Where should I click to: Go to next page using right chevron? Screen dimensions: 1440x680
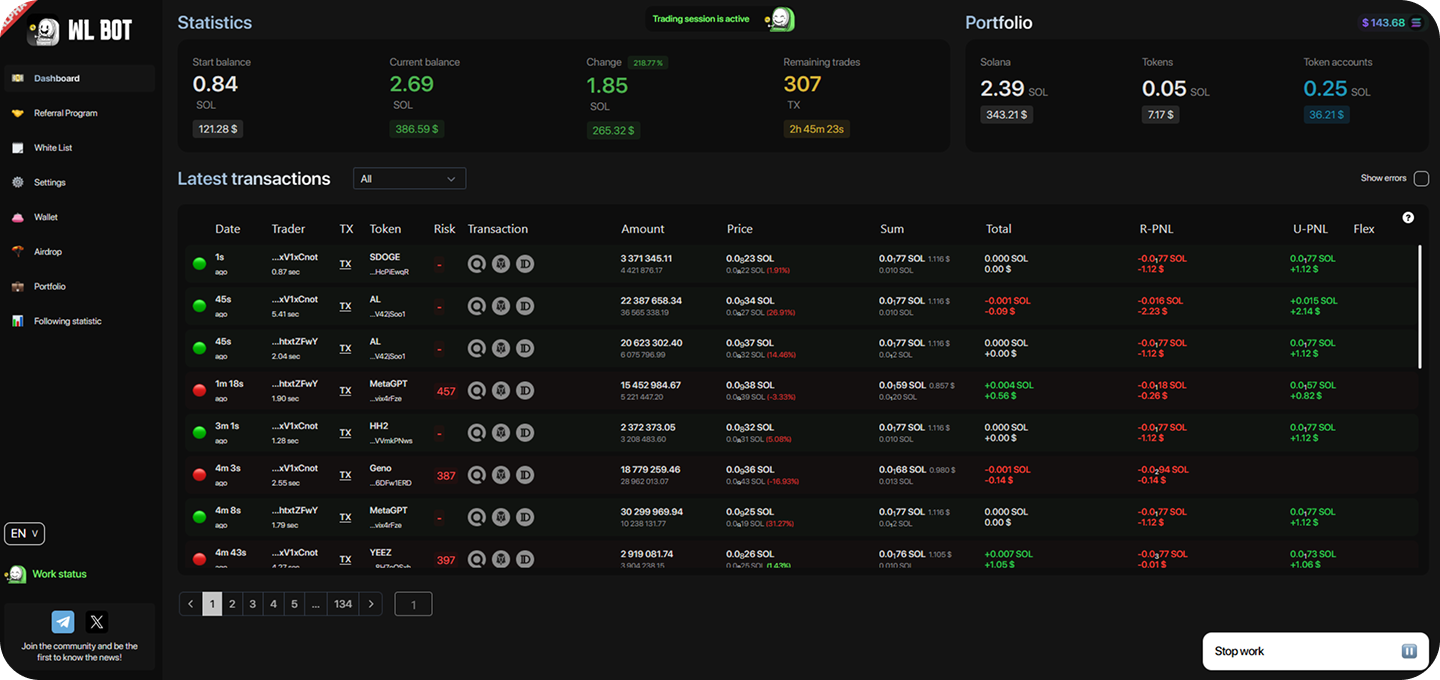click(x=371, y=604)
